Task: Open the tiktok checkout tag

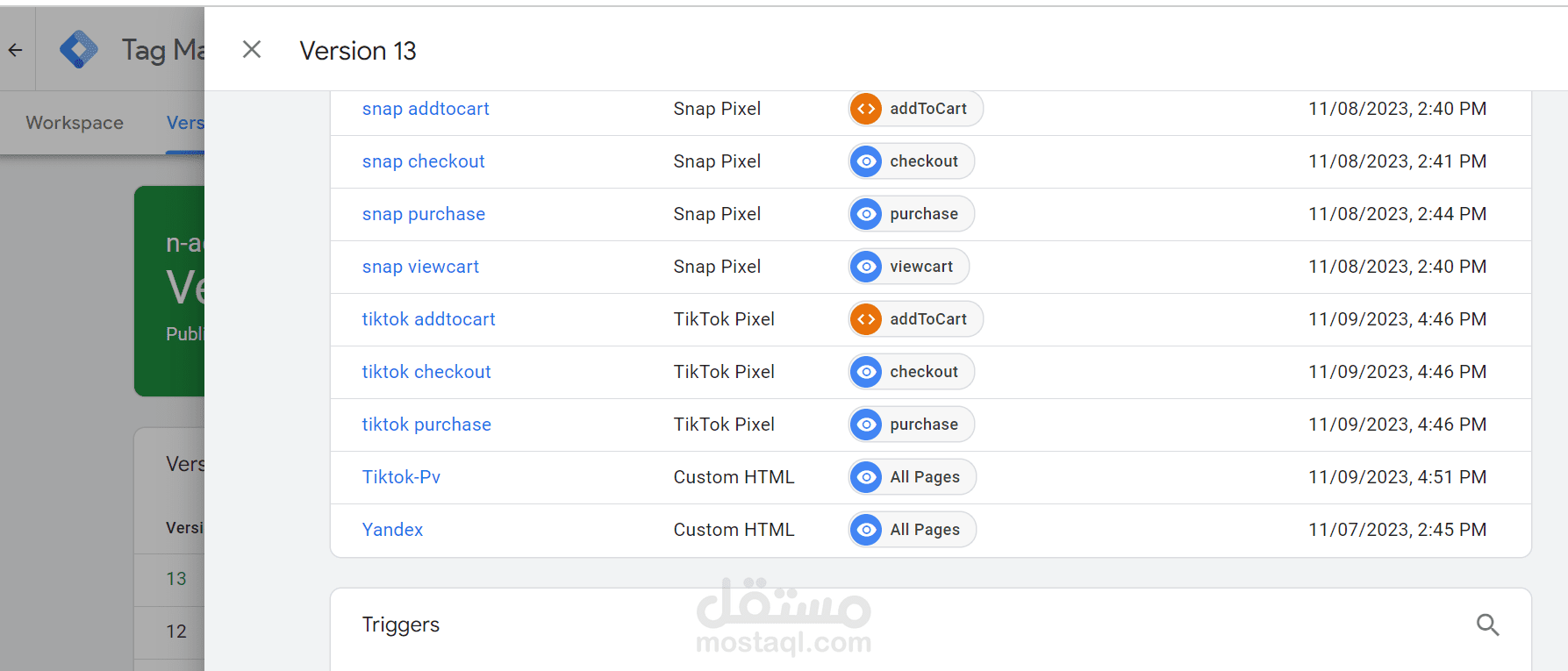Action: coord(426,372)
